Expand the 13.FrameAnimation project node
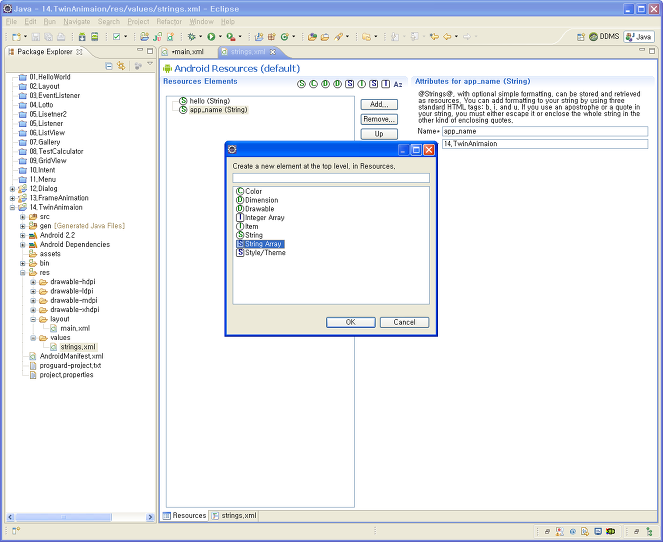663x542 pixels. (12, 198)
